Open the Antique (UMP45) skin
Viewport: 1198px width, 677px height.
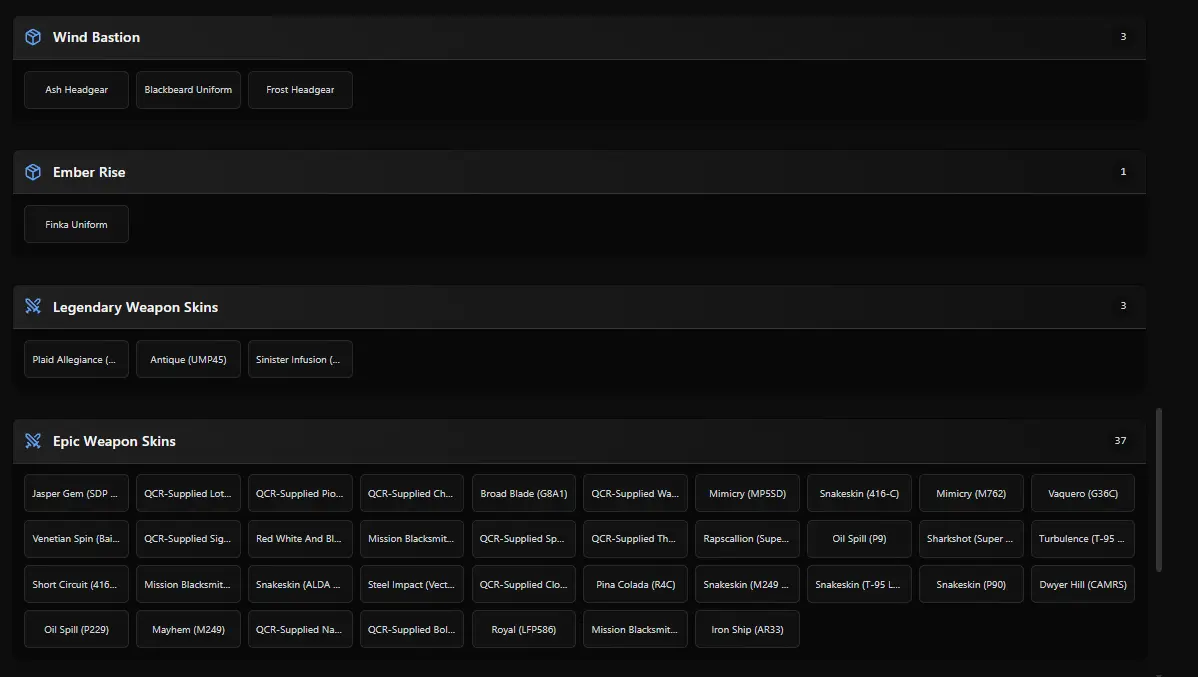pos(188,360)
